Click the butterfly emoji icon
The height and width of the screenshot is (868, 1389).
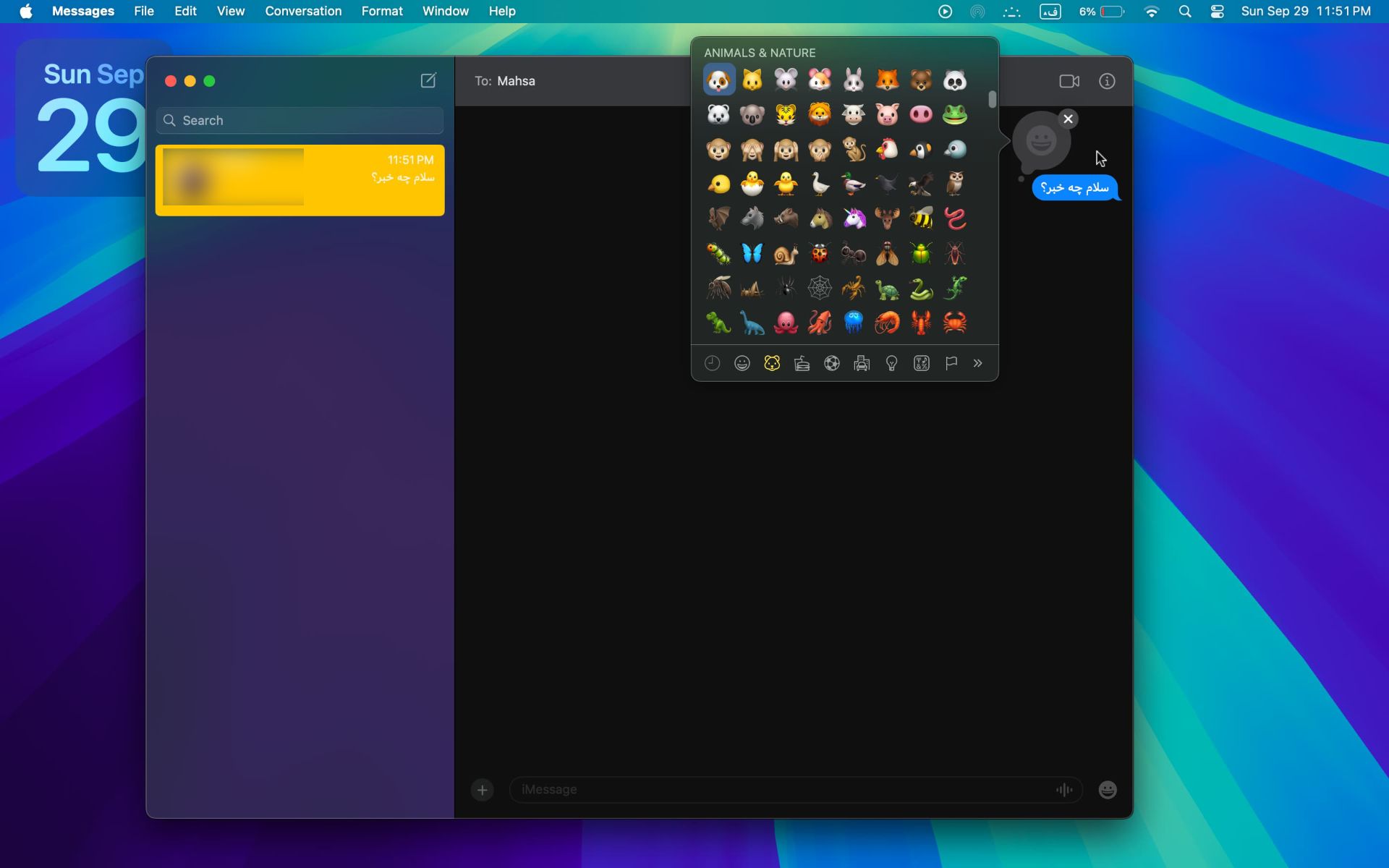click(x=752, y=253)
